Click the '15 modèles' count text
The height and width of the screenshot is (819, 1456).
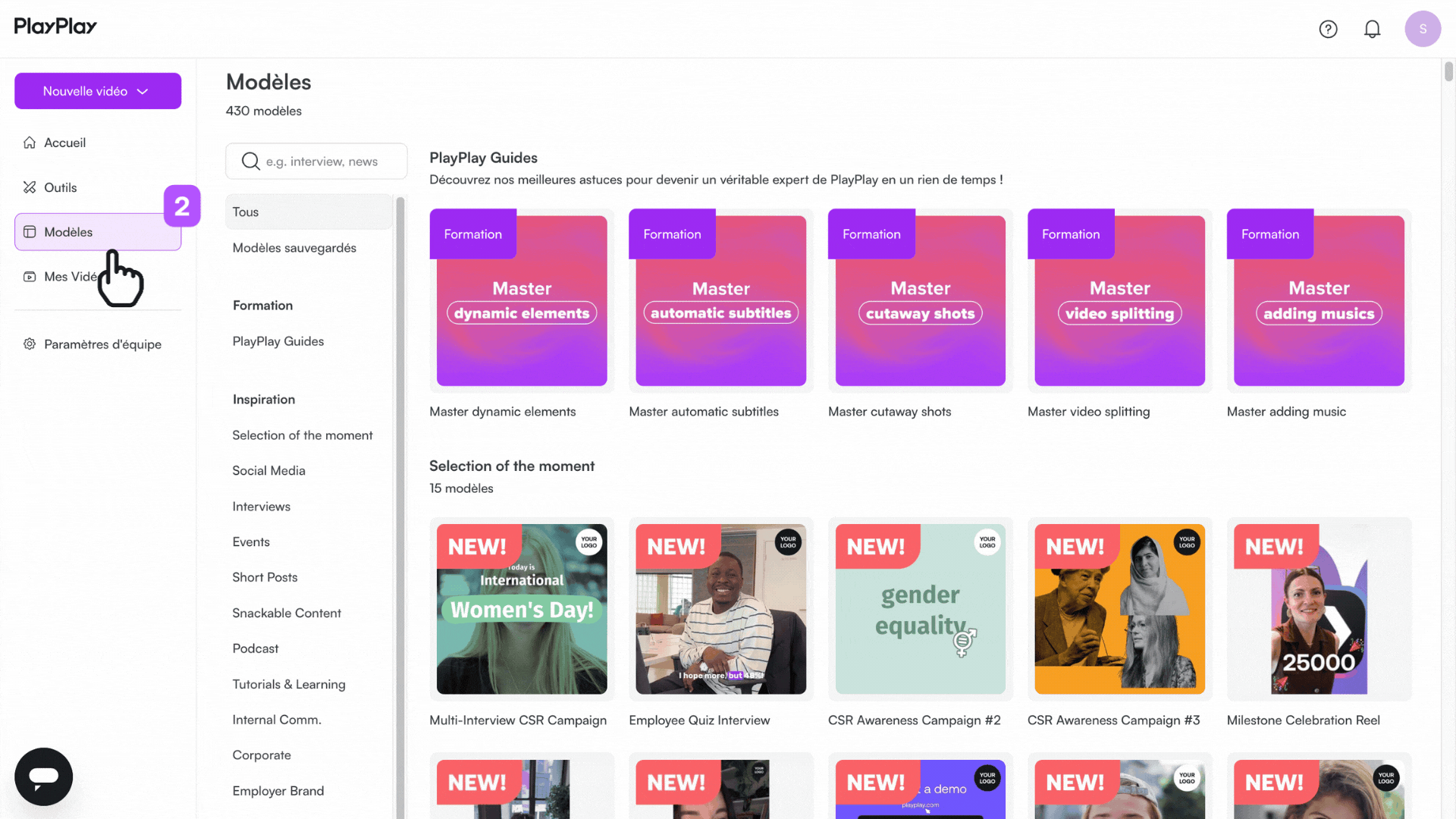[461, 488]
